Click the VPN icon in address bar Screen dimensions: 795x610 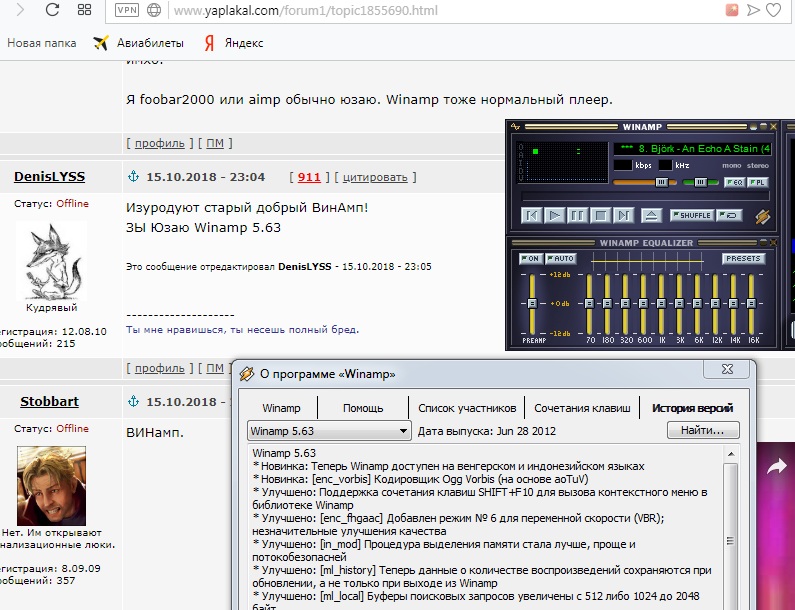[127, 11]
